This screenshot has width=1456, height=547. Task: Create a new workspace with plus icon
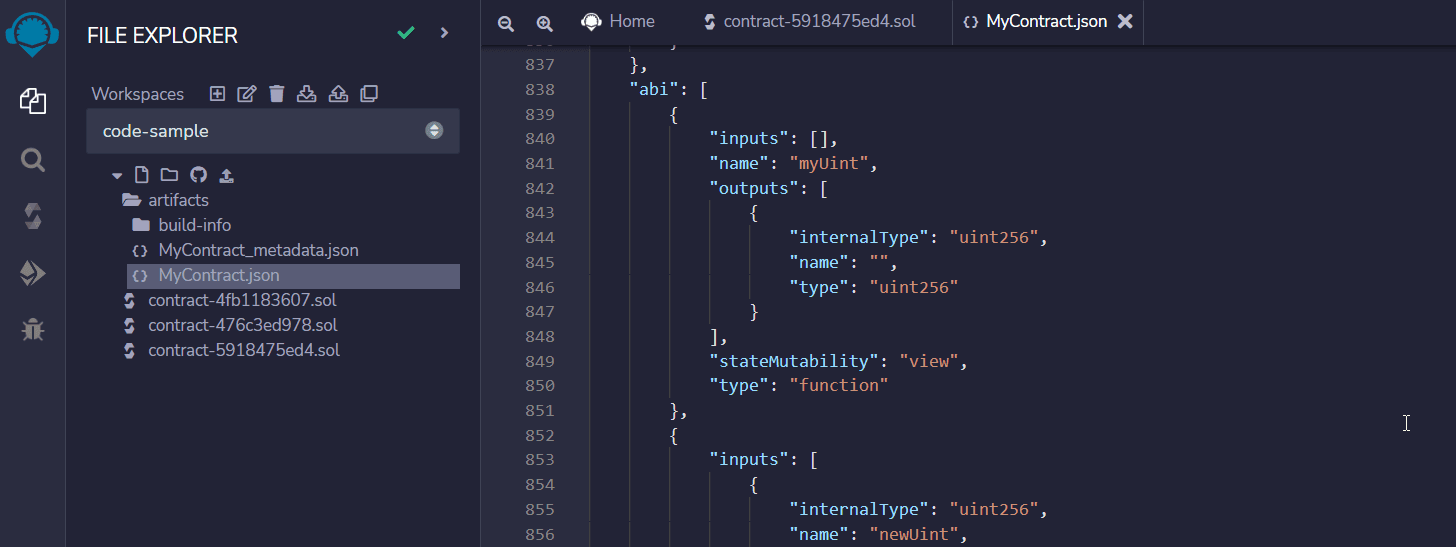[217, 93]
